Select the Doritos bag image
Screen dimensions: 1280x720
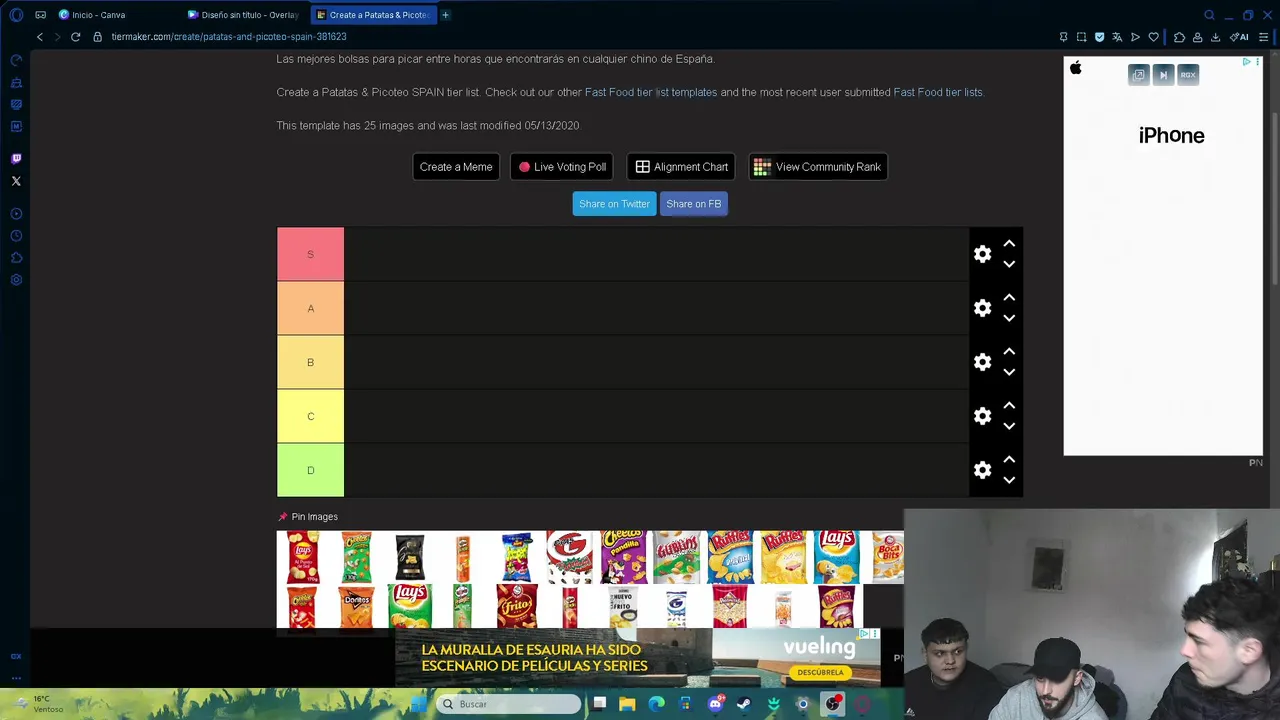point(356,607)
